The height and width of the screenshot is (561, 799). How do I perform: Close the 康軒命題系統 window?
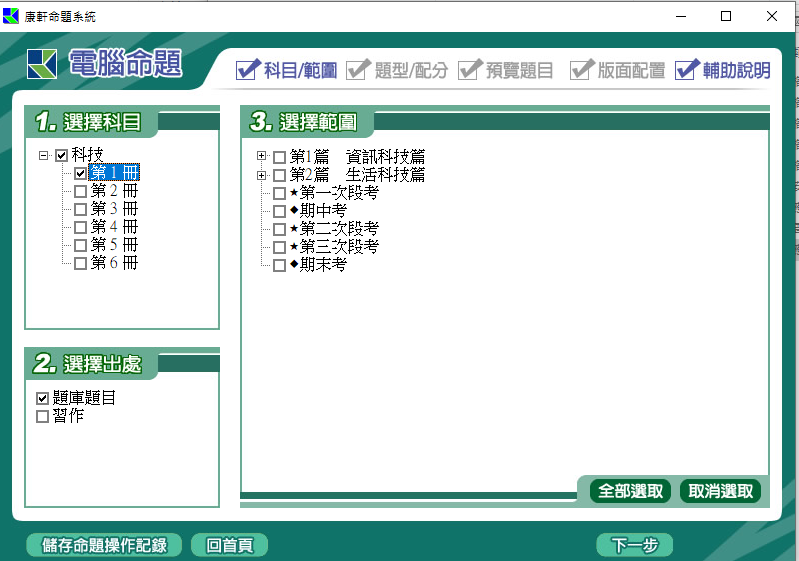click(771, 16)
